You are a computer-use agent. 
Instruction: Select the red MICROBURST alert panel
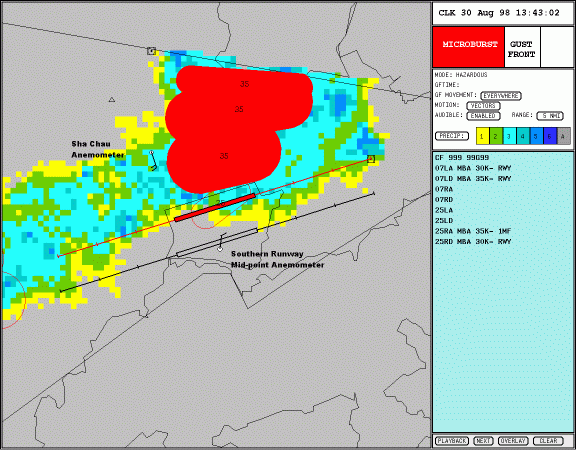[x=469, y=47]
